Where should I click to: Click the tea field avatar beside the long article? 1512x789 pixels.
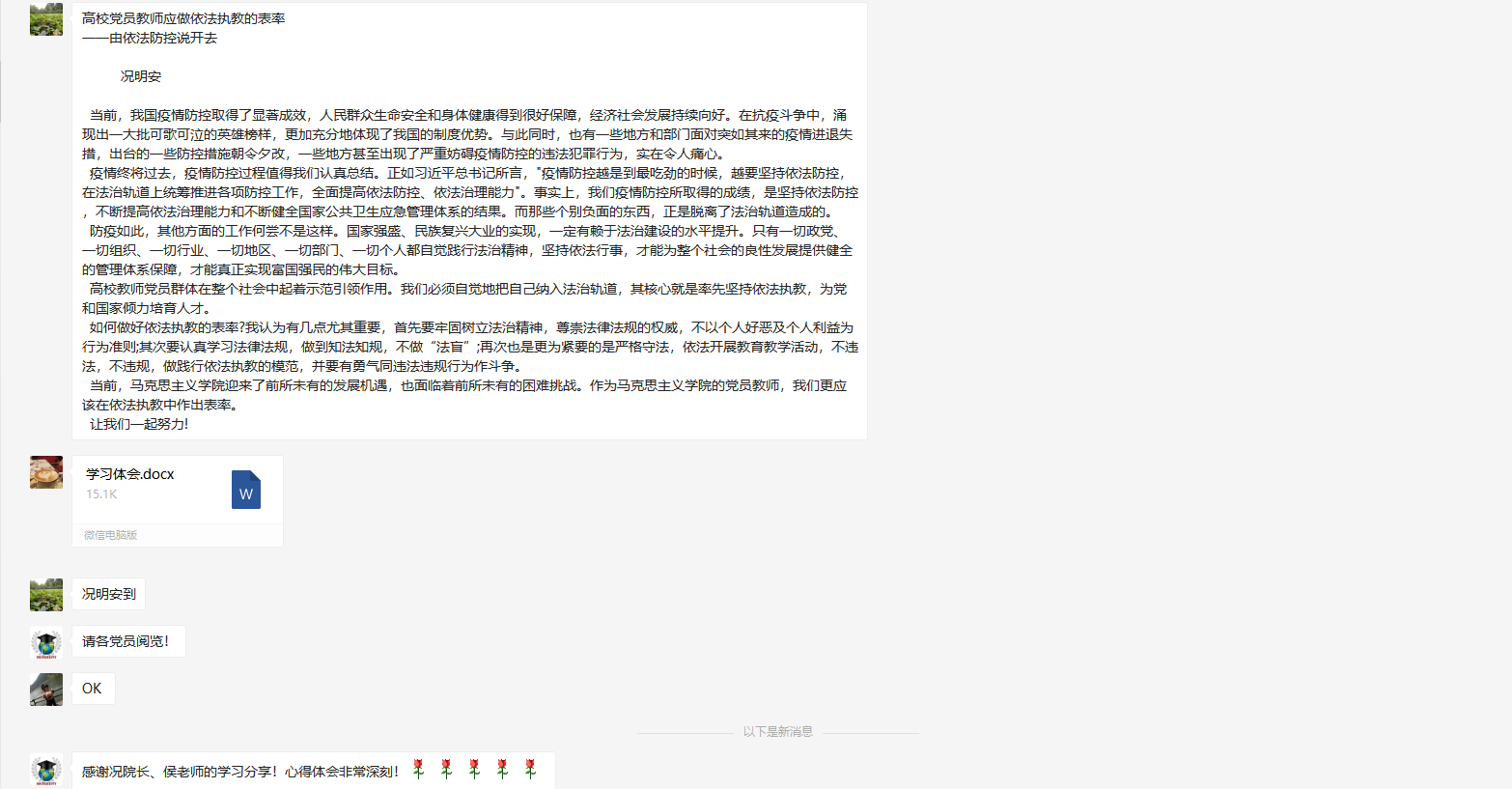(46, 19)
